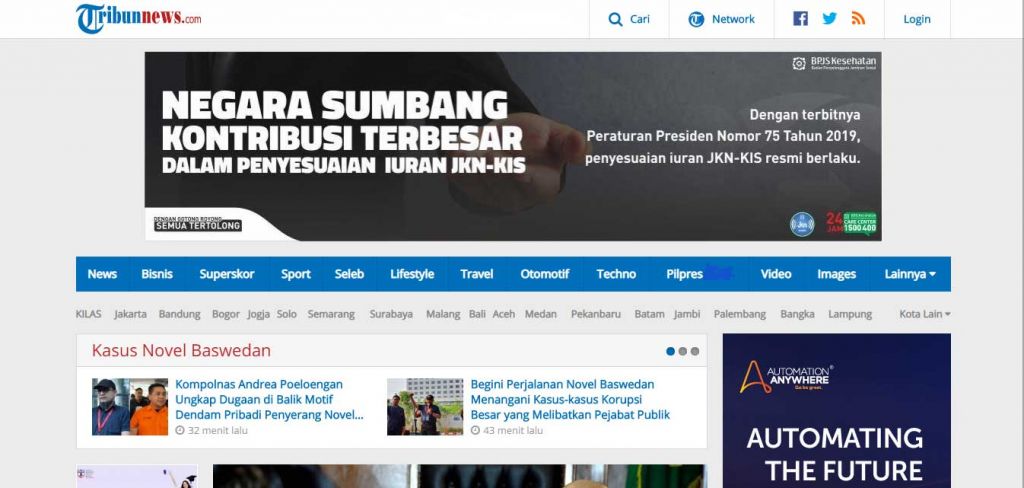Select the Malang city link
Image resolution: width=1024 pixels, height=488 pixels.
click(443, 314)
